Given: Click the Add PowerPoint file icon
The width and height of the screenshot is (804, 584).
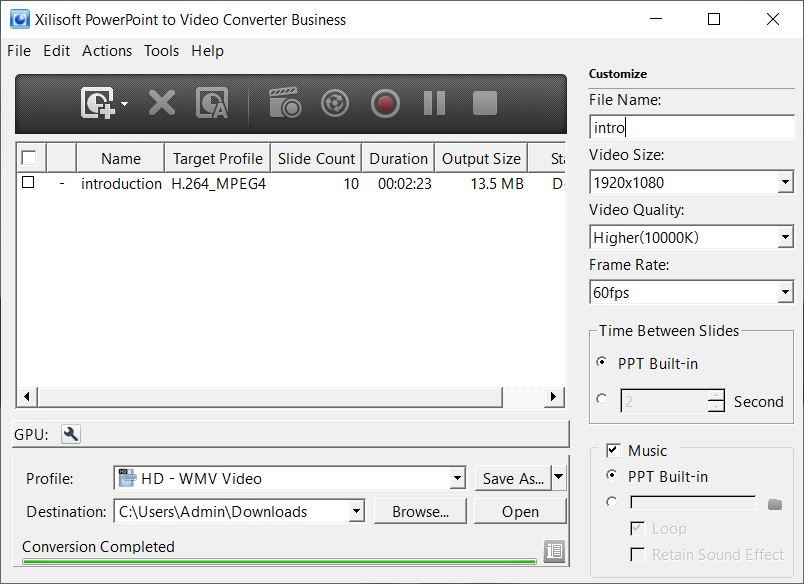Looking at the screenshot, I should (x=98, y=103).
